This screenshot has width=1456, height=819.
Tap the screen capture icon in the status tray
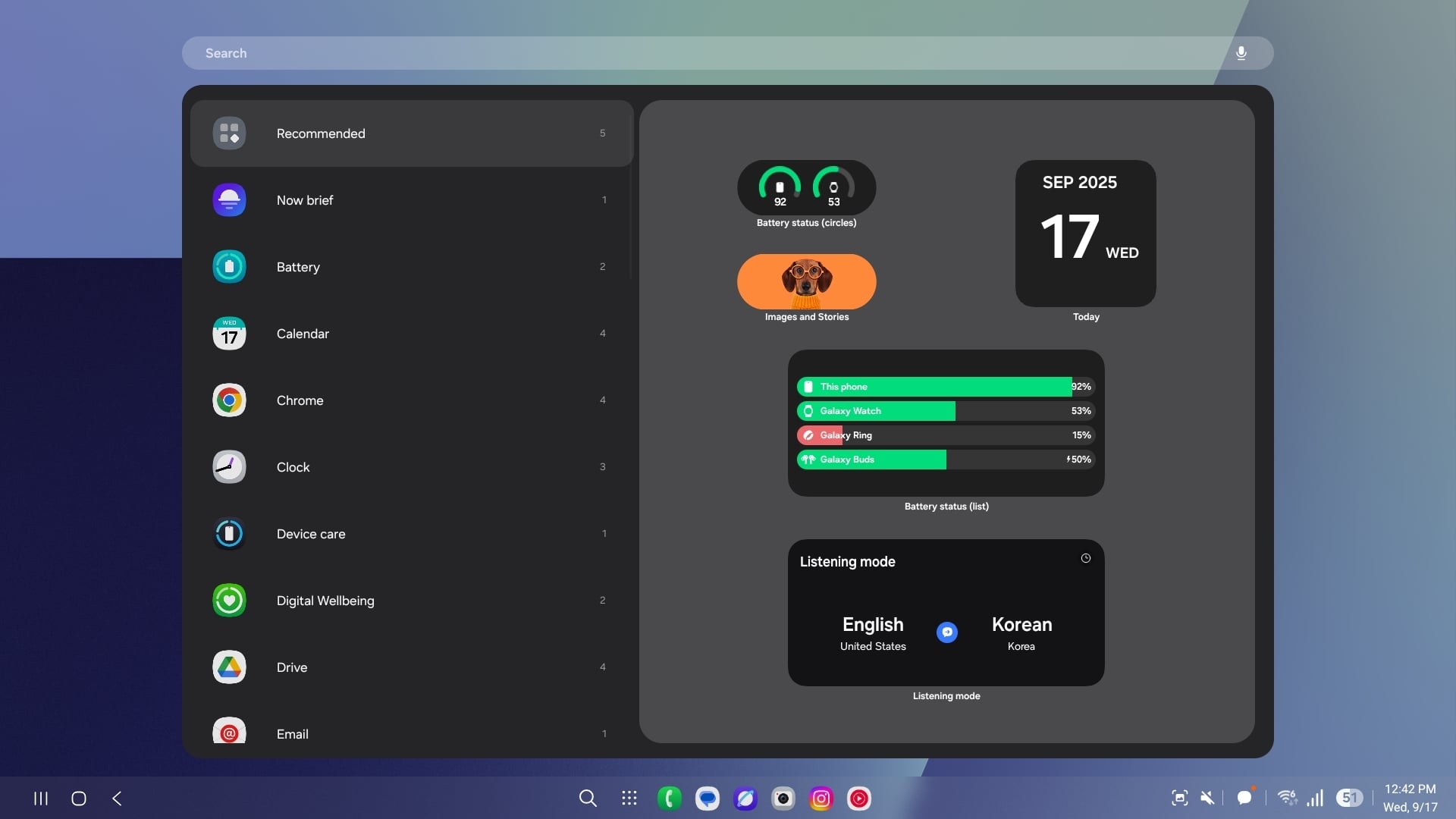1179,798
